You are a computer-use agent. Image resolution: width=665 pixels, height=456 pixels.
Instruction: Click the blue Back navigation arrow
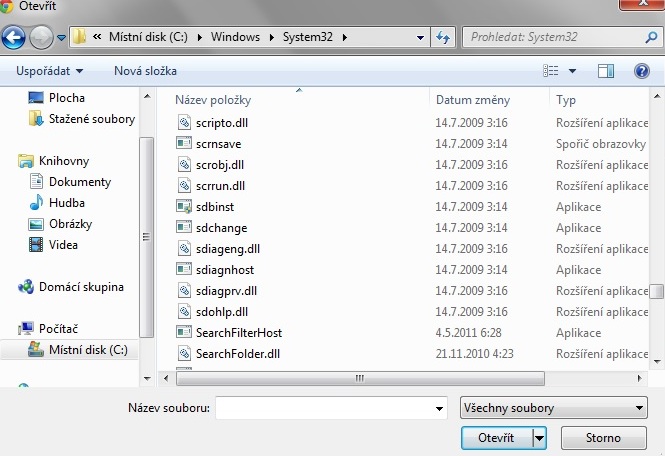[x=13, y=38]
